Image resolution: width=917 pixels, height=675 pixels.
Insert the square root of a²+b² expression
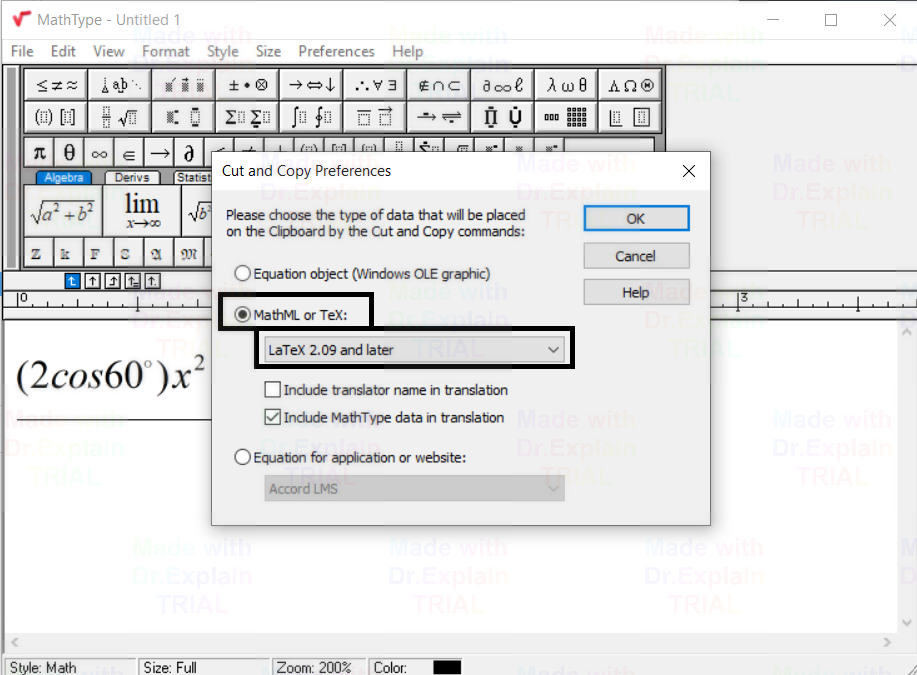click(63, 212)
